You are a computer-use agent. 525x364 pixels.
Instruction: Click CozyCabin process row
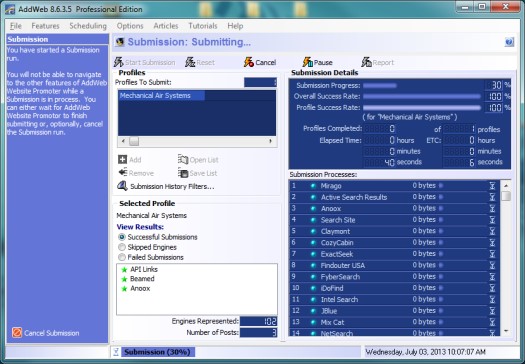pos(394,243)
